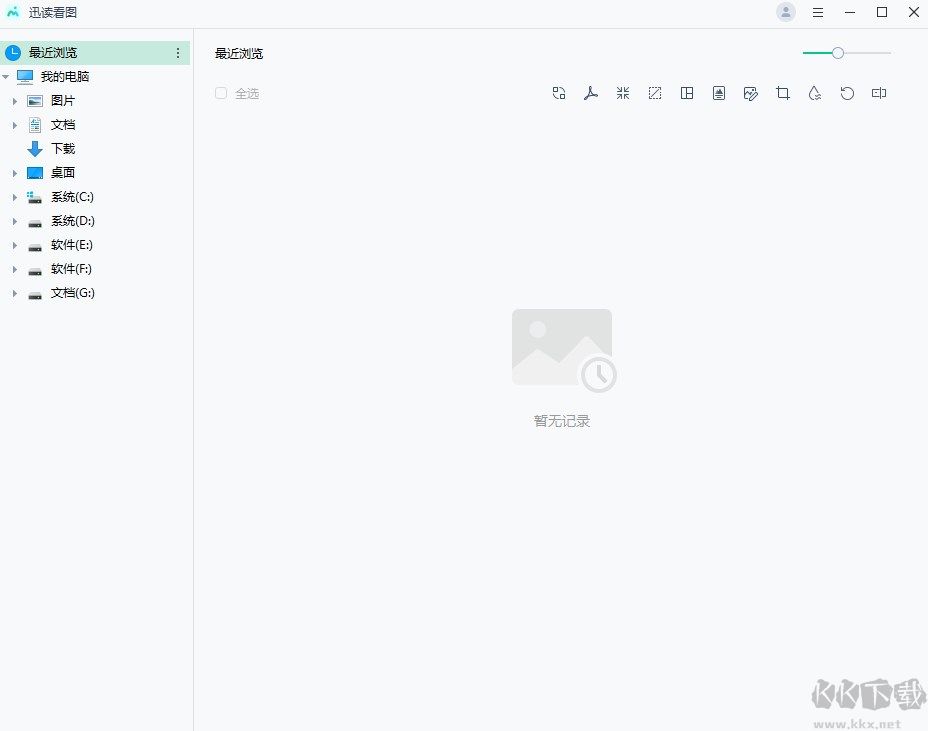Open the hamburger menu near window controls

[x=817, y=12]
